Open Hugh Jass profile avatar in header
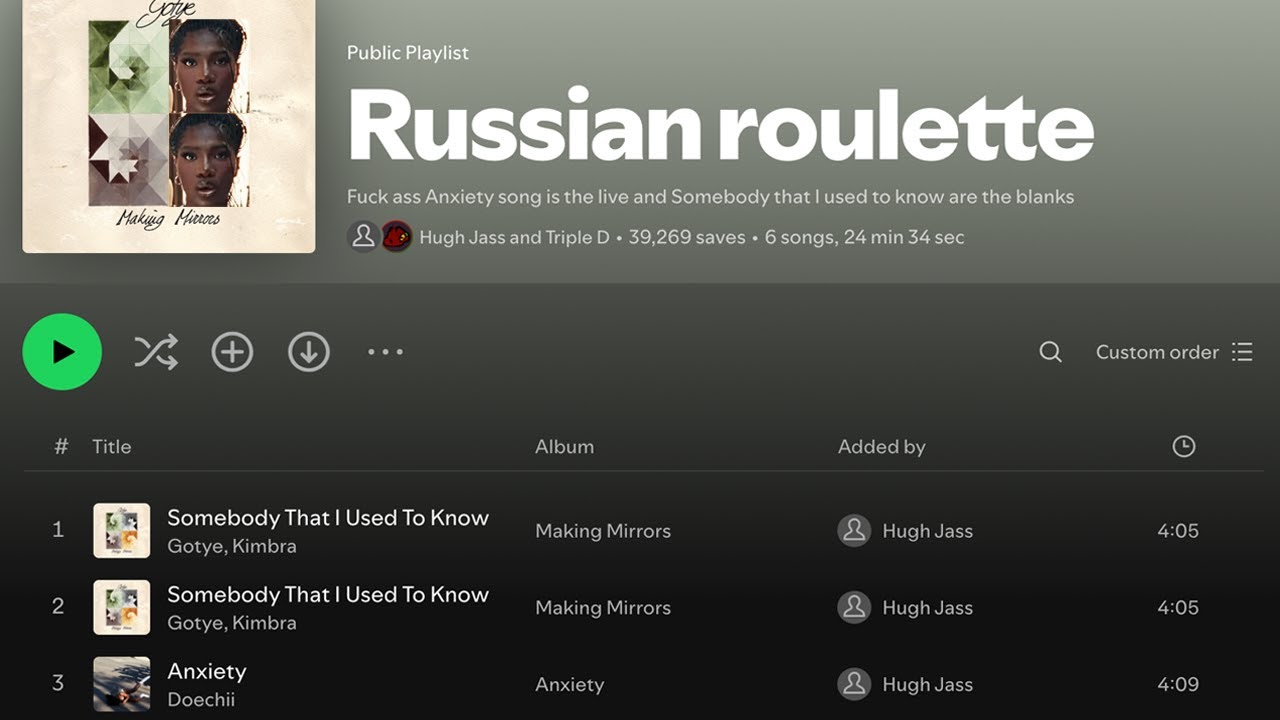This screenshot has width=1280, height=720. [363, 237]
